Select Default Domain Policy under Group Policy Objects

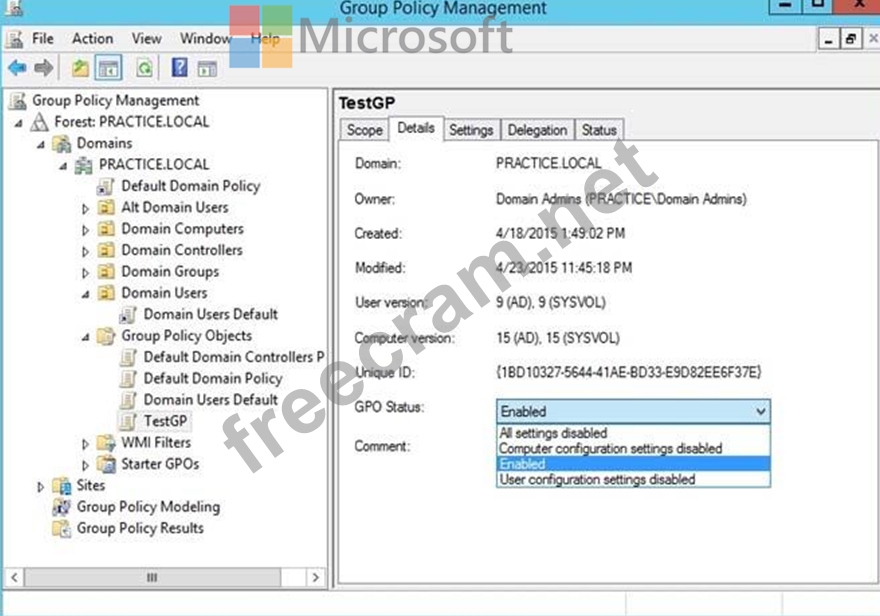pyautogui.click(x=213, y=378)
